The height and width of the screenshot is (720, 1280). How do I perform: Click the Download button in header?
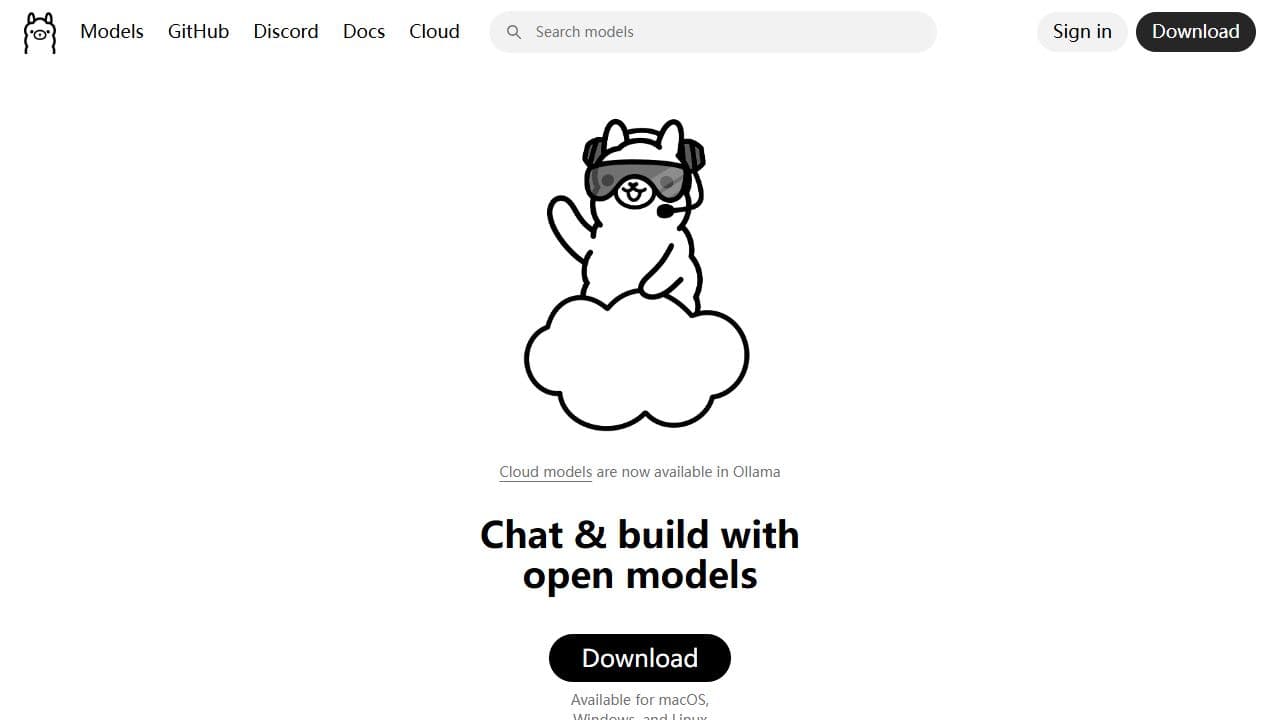pyautogui.click(x=1196, y=32)
